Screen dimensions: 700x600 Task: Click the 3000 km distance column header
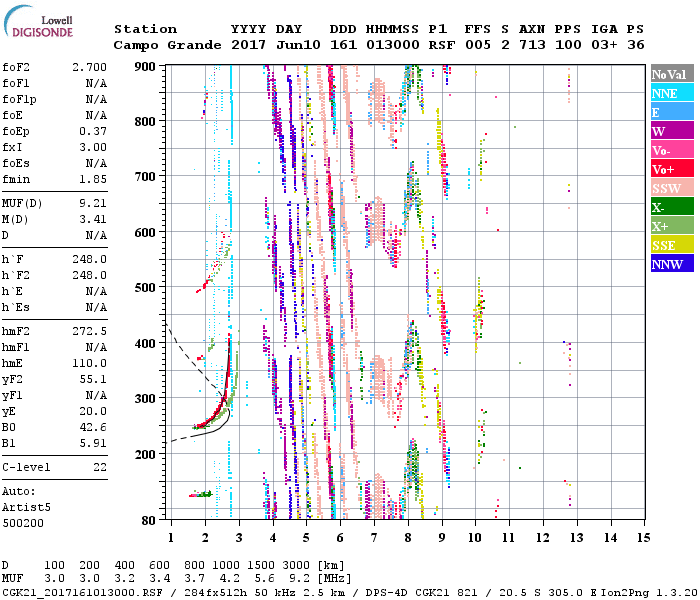coord(296,566)
